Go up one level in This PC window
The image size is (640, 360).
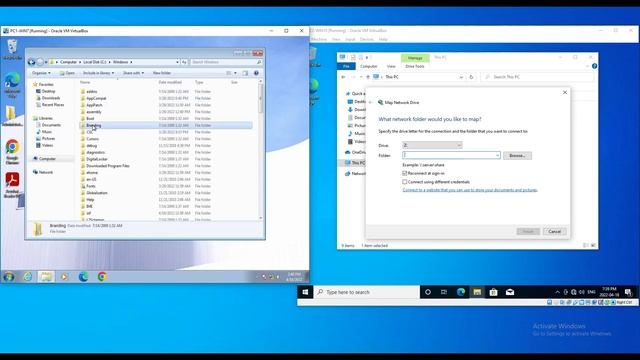tap(368, 77)
